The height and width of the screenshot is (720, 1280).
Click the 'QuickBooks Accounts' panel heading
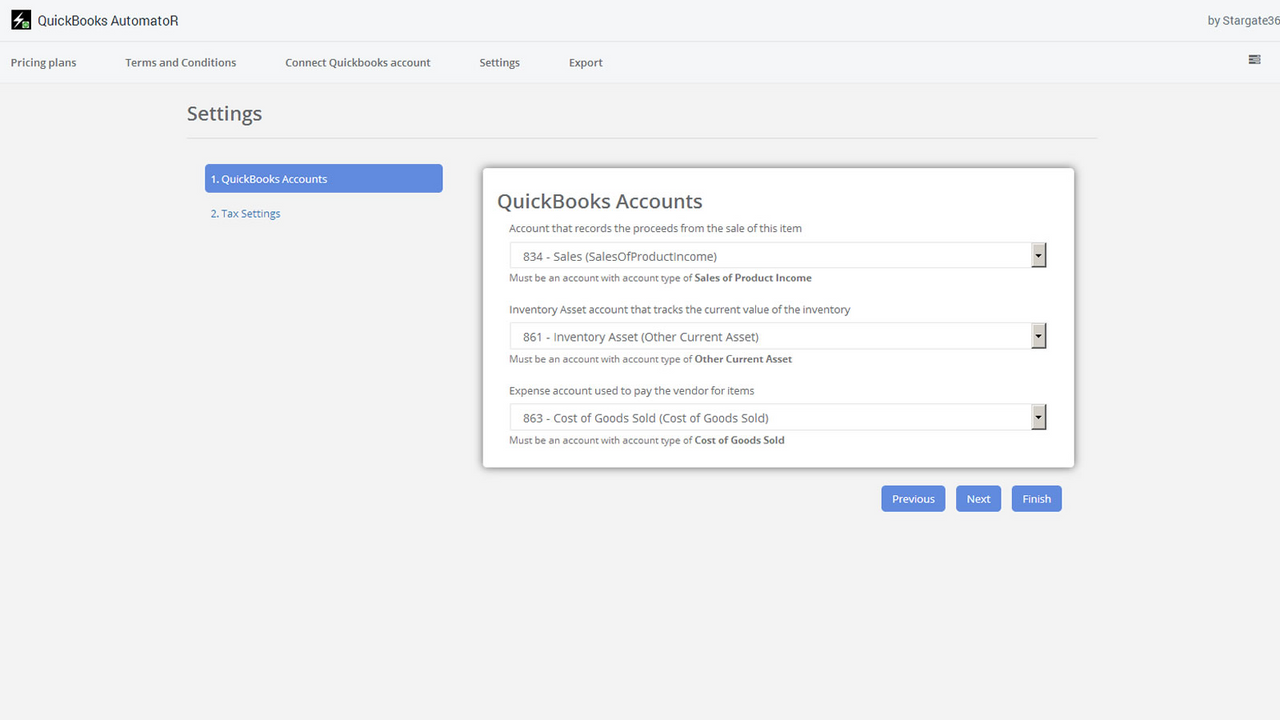tap(600, 201)
